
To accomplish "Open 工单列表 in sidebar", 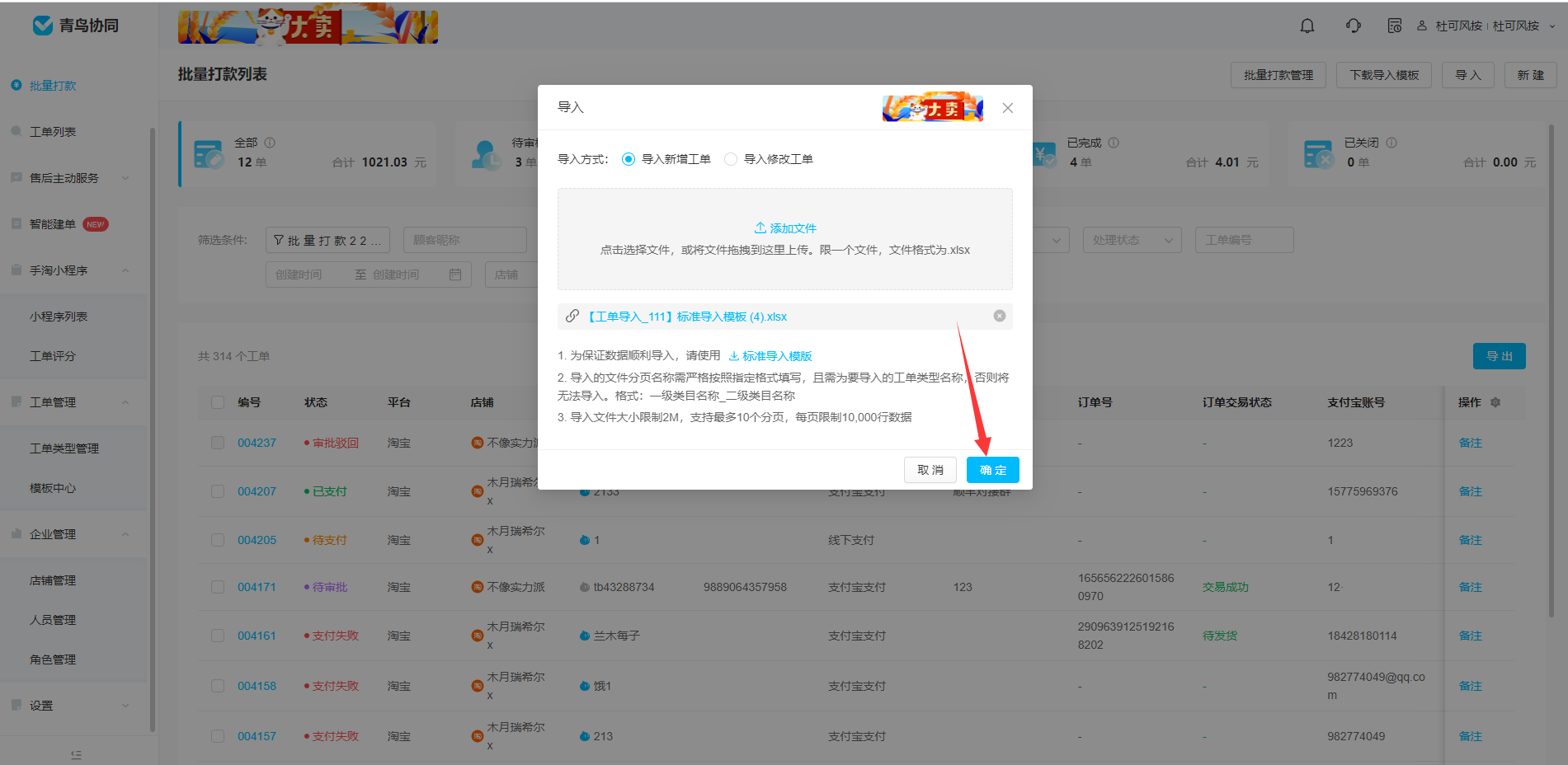I will (x=53, y=132).
